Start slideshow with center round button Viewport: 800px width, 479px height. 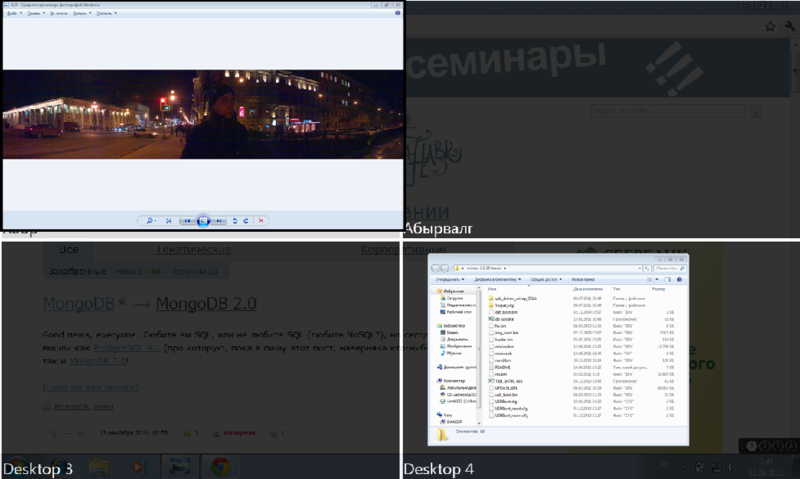(x=203, y=220)
